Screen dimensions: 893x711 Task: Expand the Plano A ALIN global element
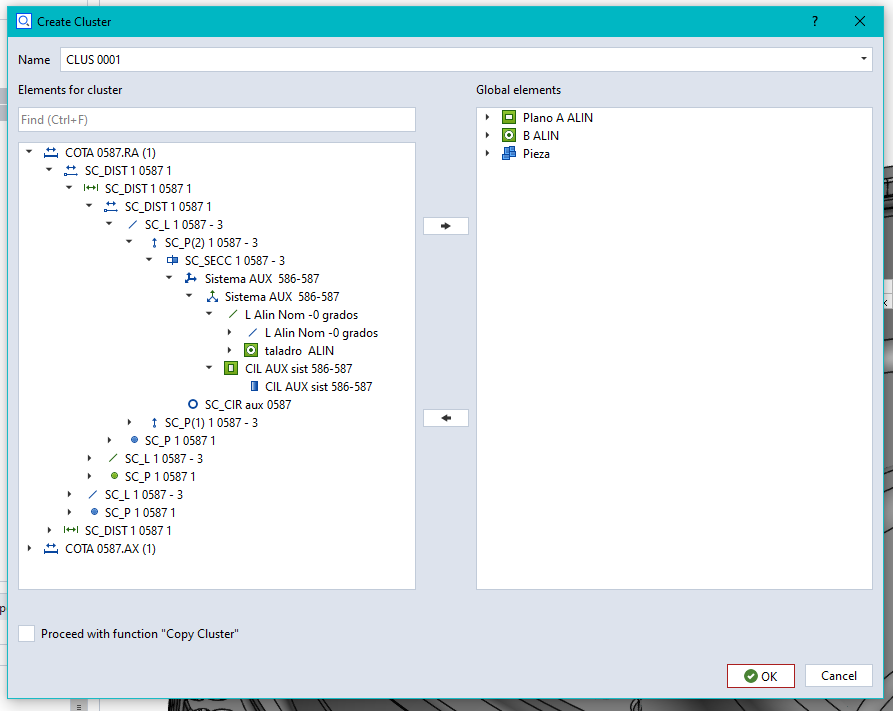click(x=488, y=118)
